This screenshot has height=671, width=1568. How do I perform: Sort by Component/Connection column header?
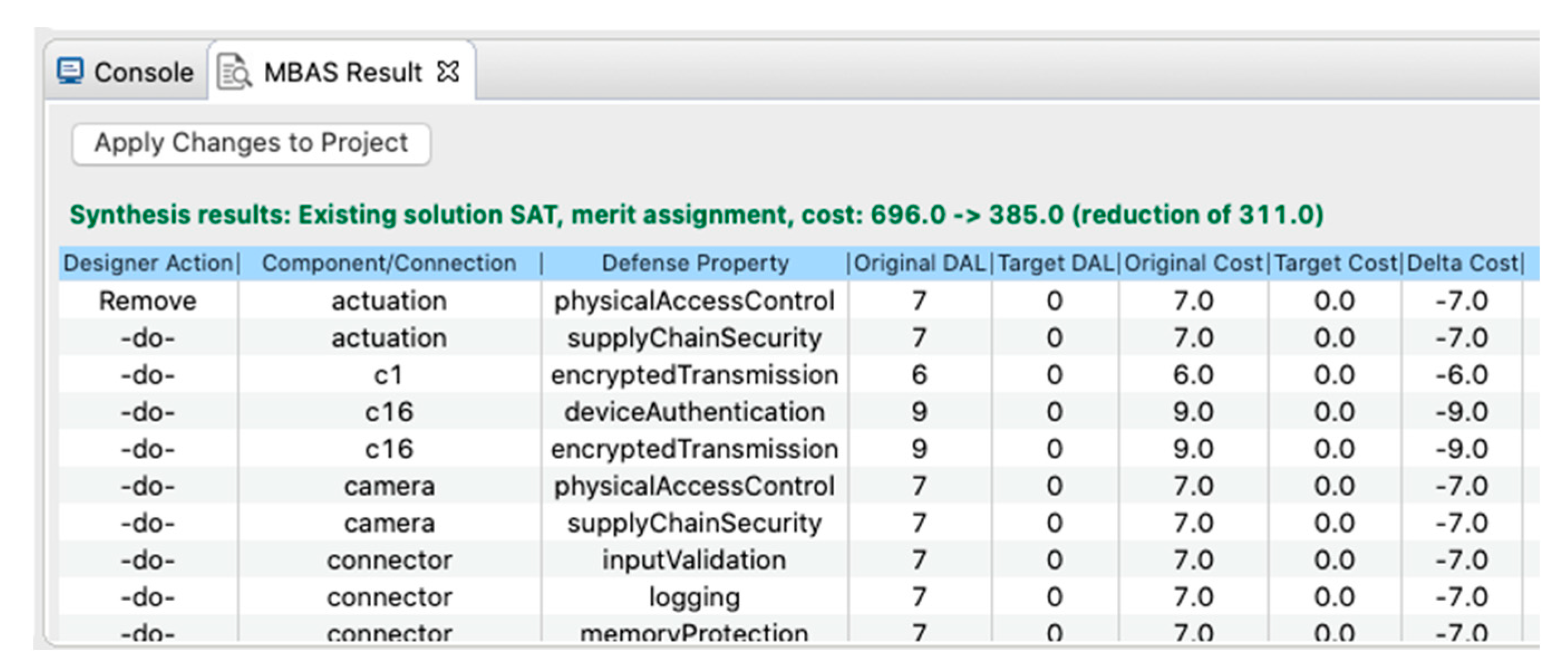coord(389,263)
